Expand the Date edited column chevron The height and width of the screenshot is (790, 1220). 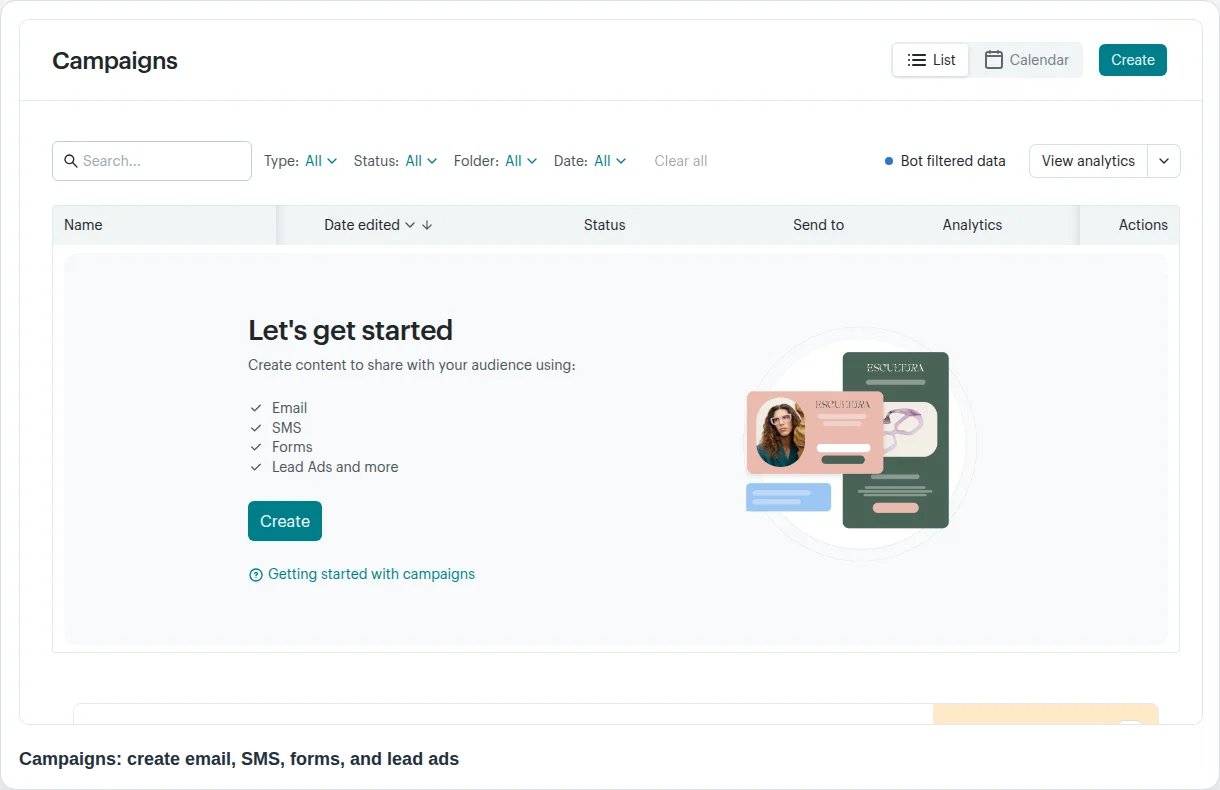tap(410, 225)
